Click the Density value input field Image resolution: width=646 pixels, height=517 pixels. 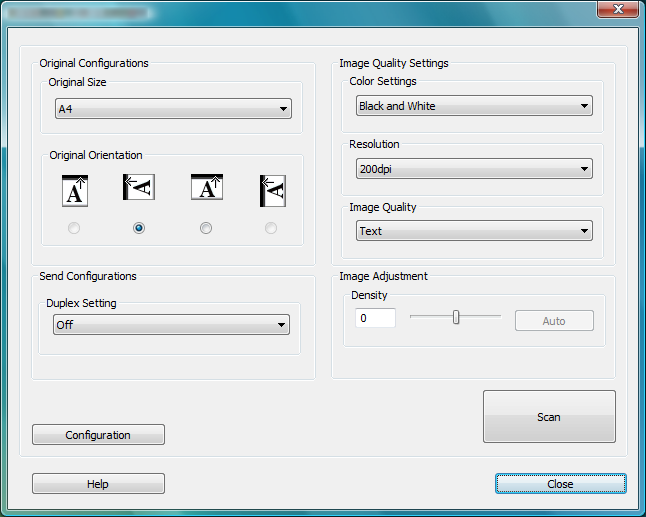(375, 318)
